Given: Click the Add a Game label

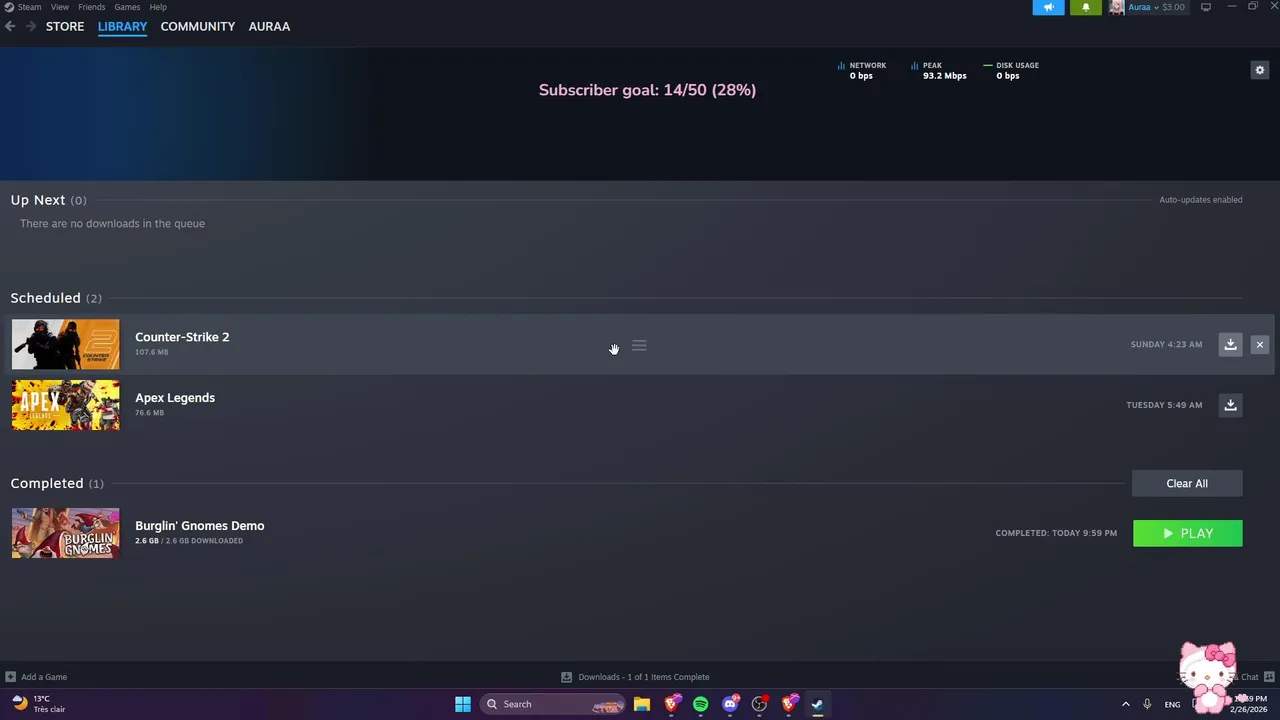Looking at the screenshot, I should click(44, 677).
